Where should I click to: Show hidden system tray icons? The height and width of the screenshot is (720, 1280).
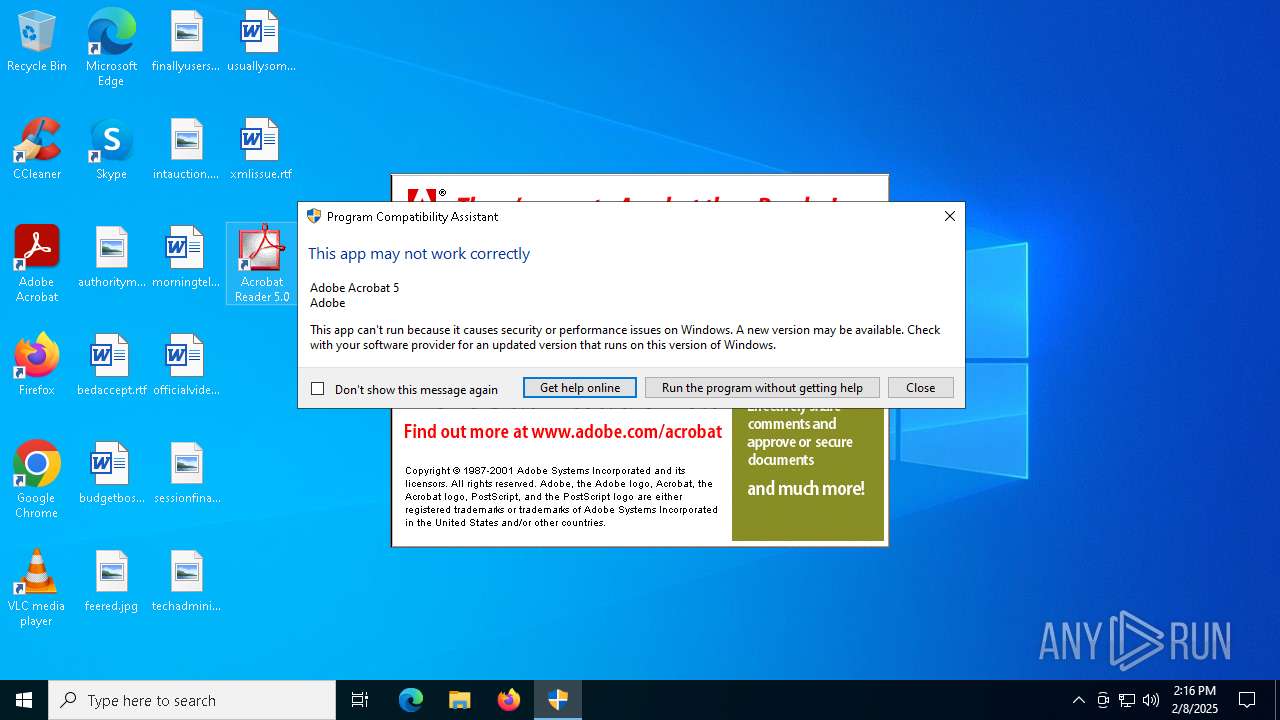1079,700
